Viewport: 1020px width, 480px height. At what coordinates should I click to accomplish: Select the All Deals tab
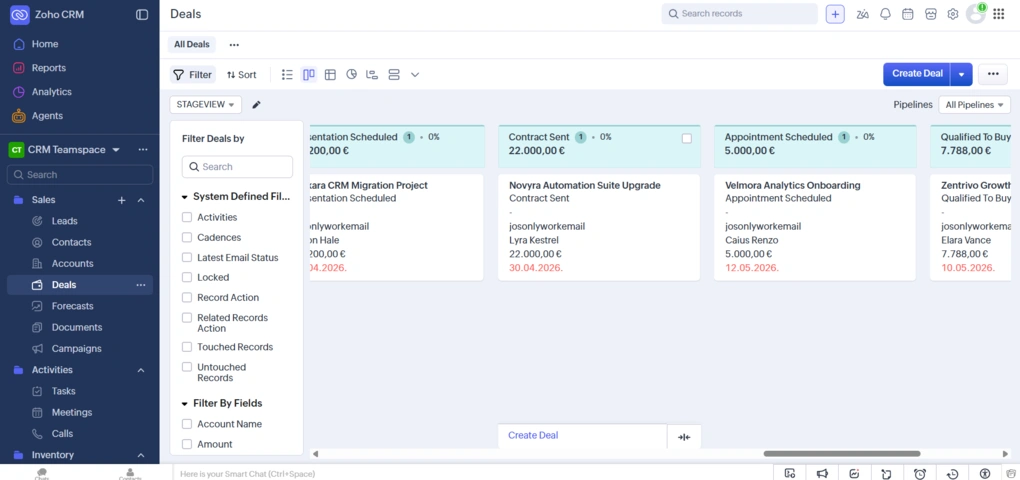[192, 45]
